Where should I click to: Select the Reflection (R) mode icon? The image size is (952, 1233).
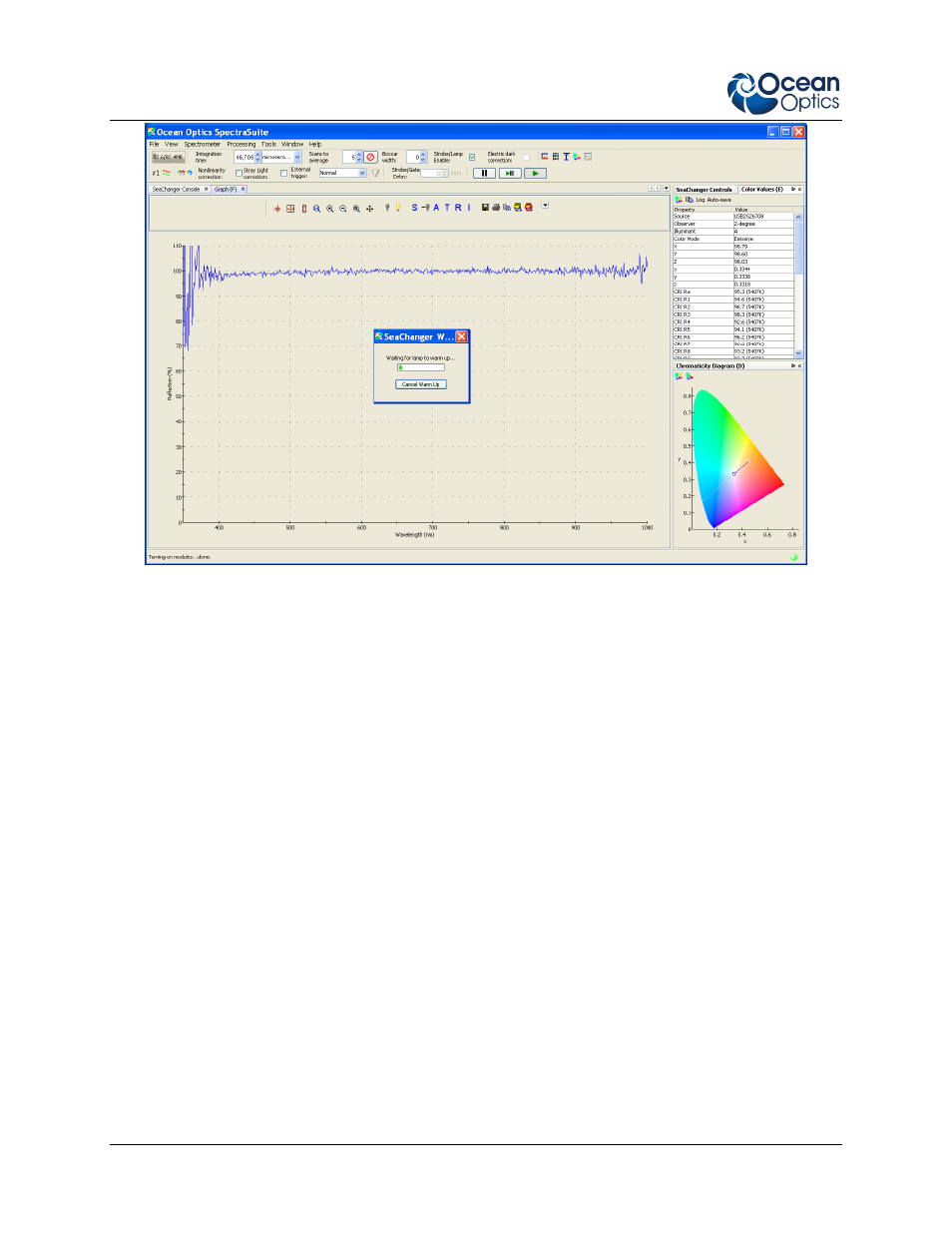458,208
